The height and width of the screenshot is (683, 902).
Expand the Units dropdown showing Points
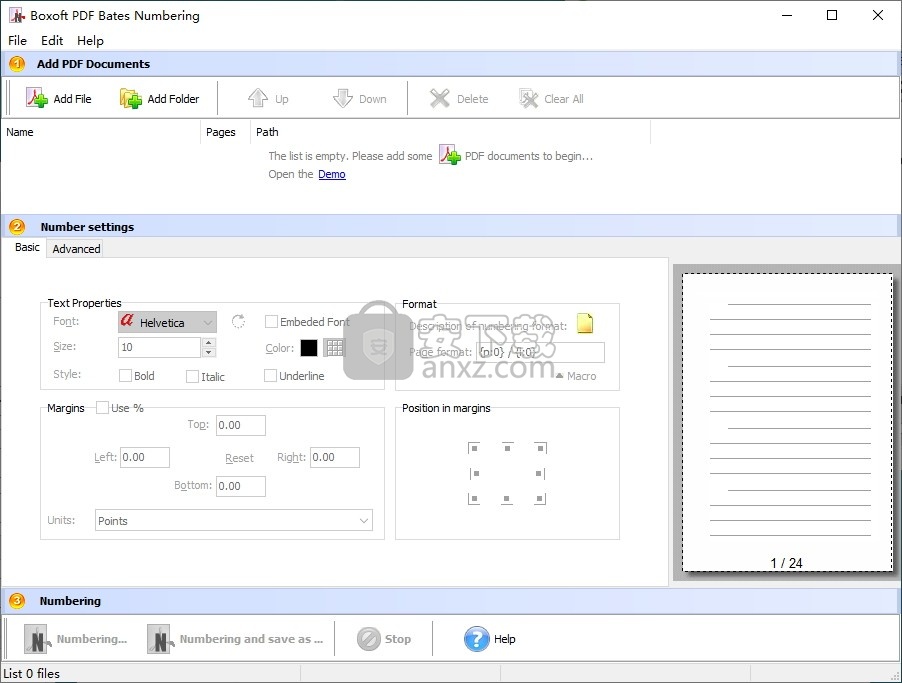(363, 521)
